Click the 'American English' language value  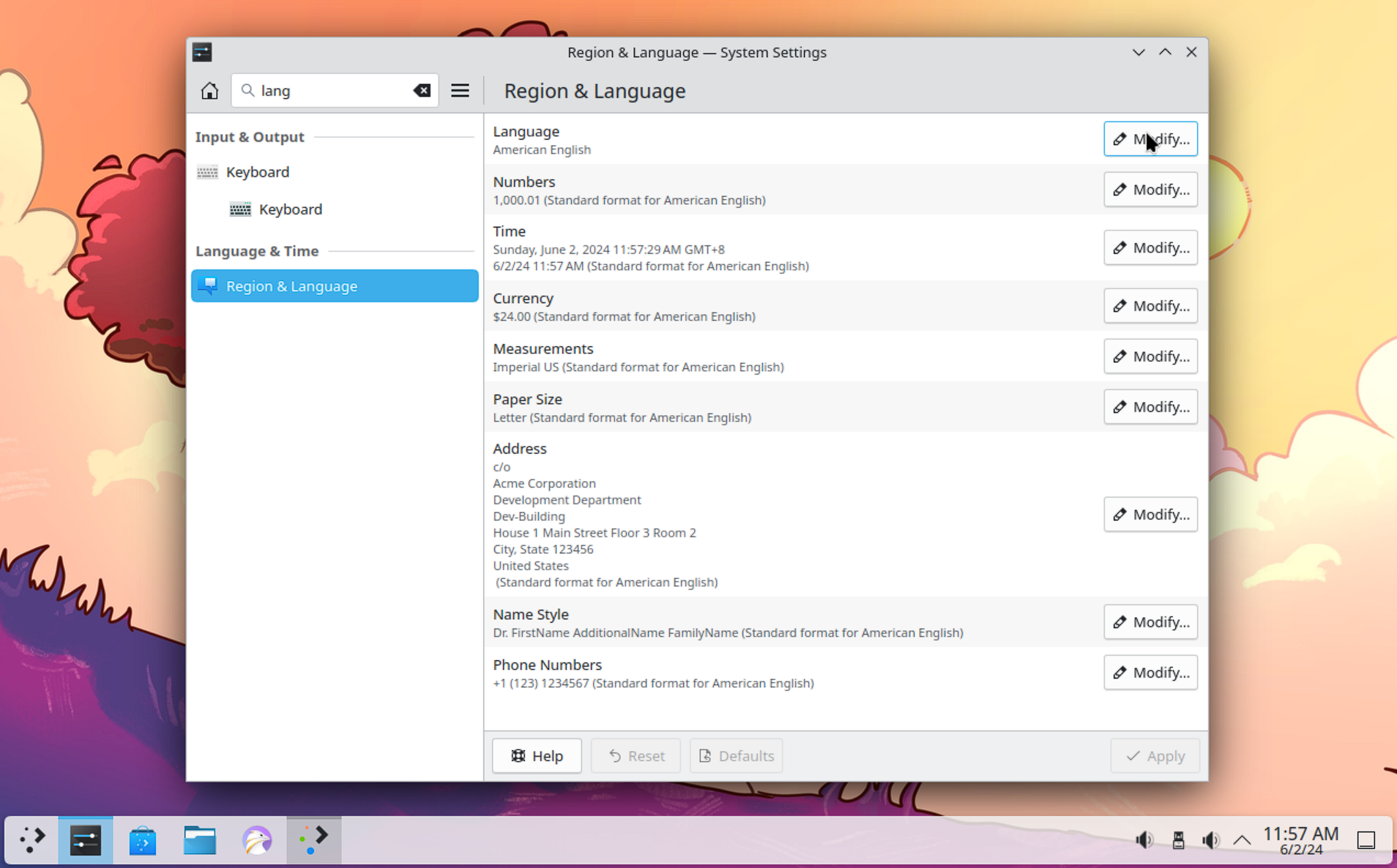[x=542, y=150]
